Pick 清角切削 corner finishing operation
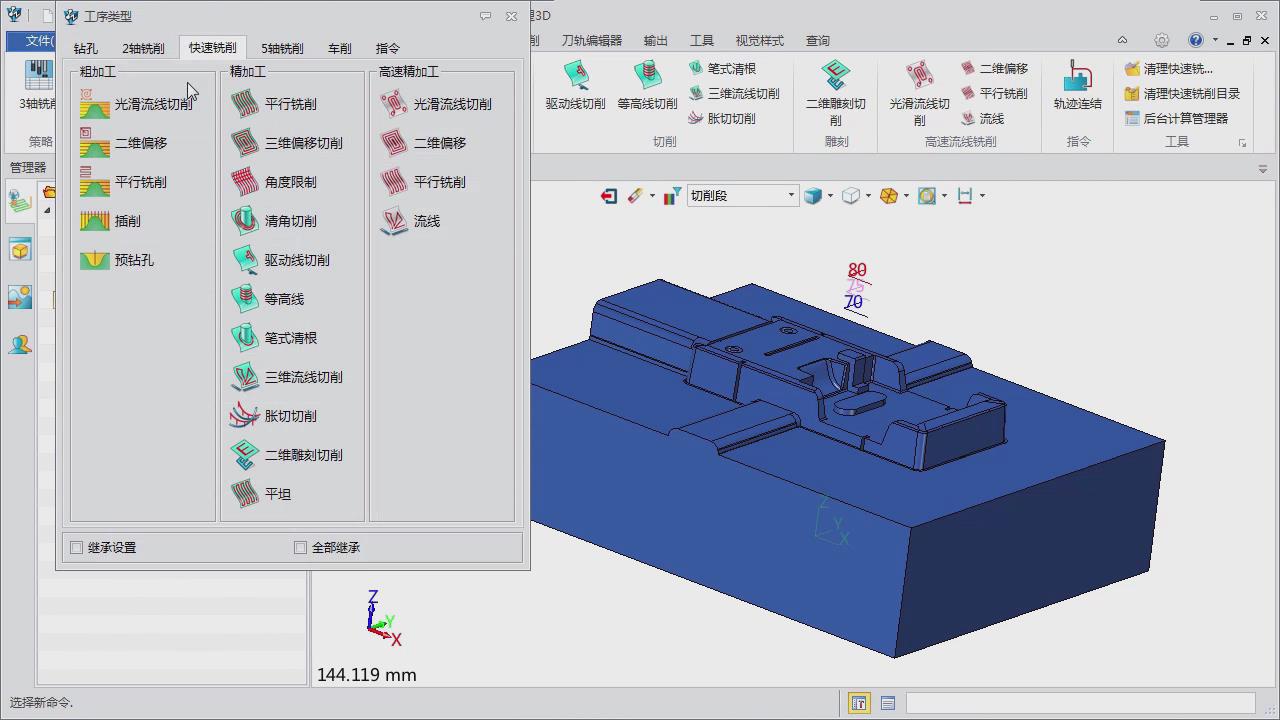 tap(245, 221)
